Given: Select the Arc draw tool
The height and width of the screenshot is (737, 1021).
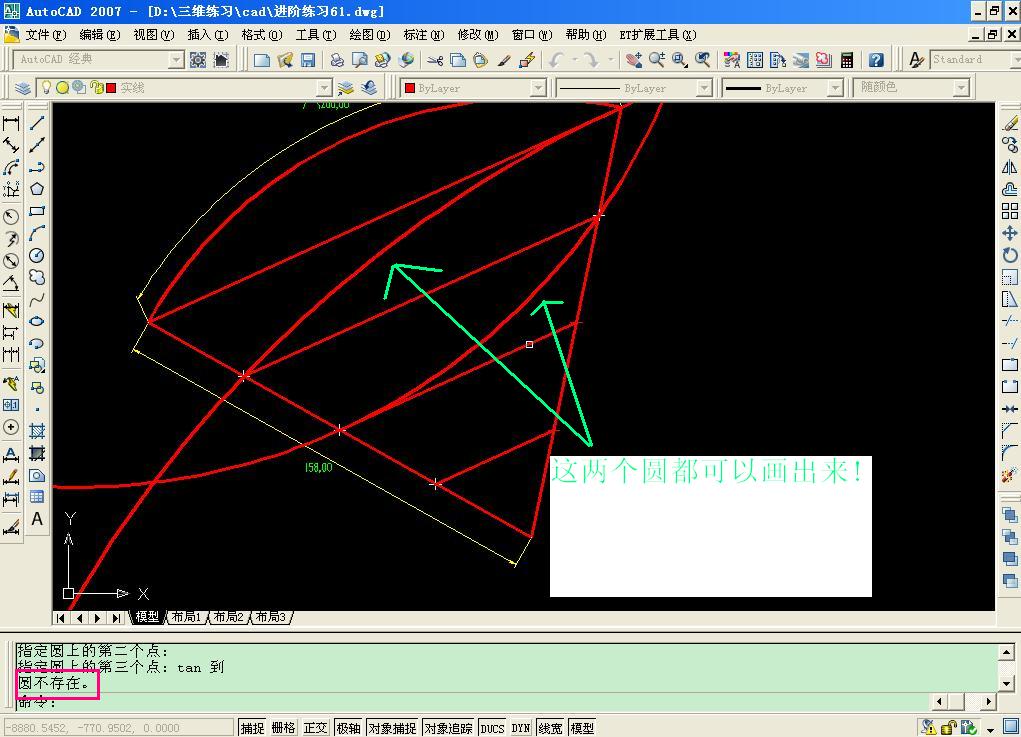Looking at the screenshot, I should (37, 234).
